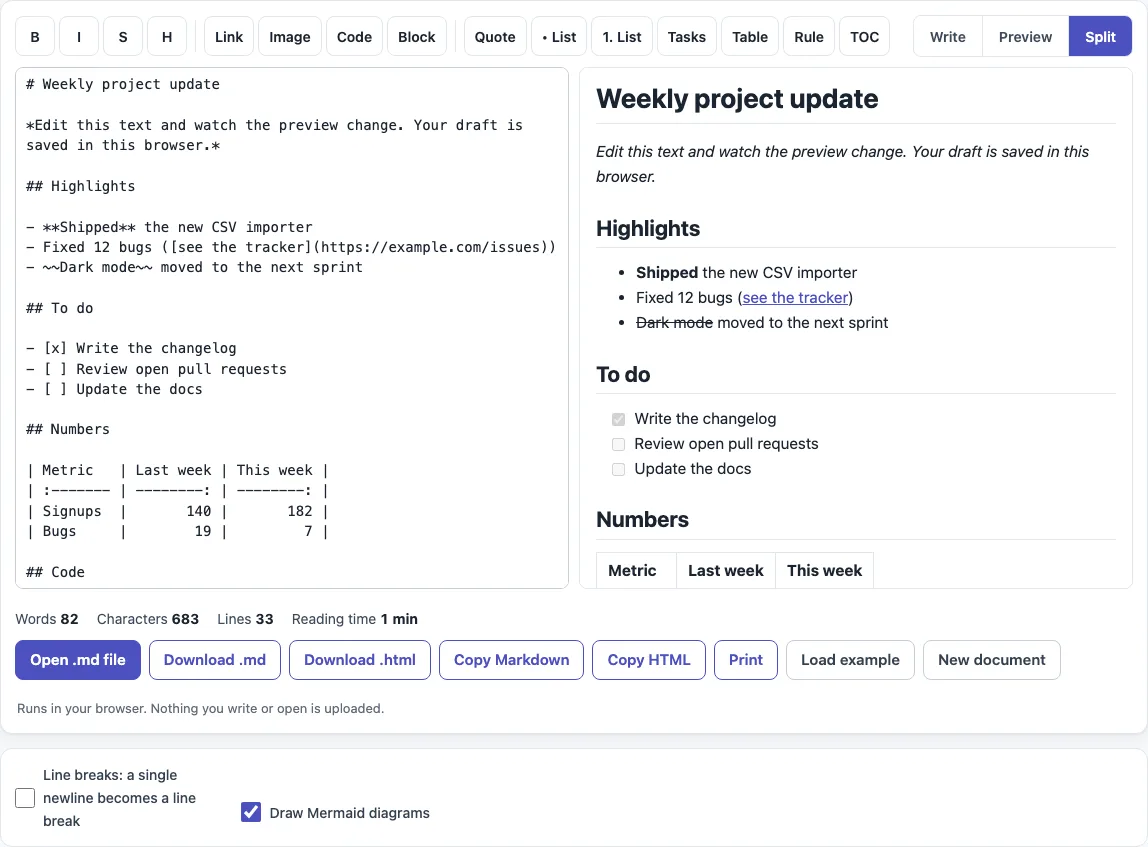
Task: Insert an image with the Image button
Action: point(290,37)
